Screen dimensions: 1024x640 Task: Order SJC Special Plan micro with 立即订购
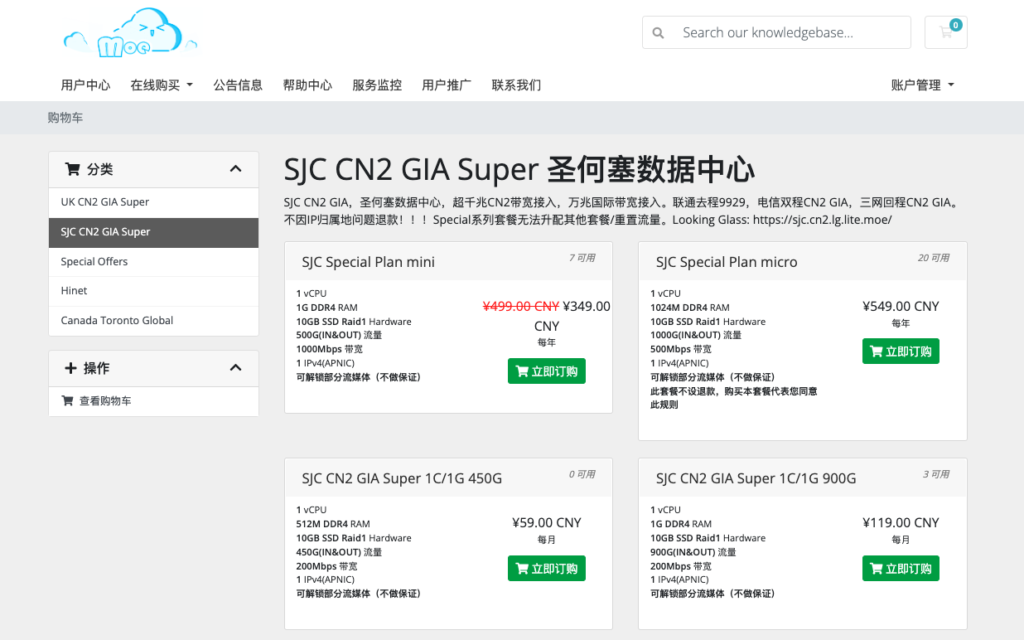pos(901,351)
